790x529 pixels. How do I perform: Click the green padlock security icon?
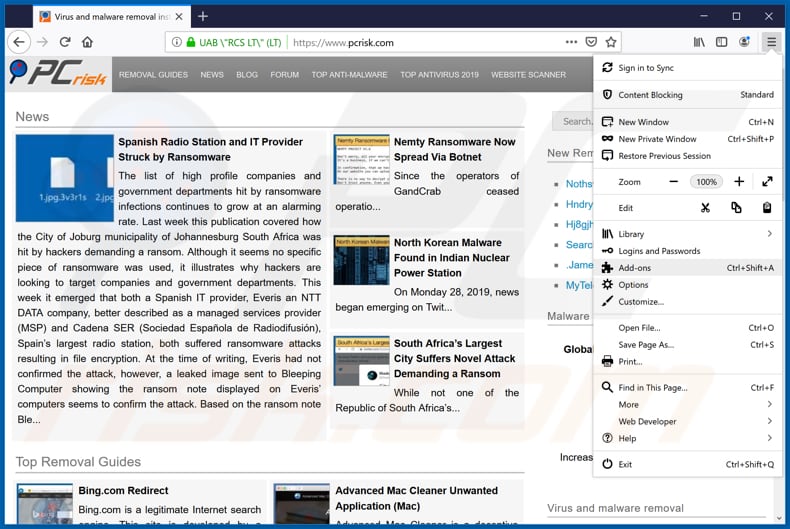[191, 42]
